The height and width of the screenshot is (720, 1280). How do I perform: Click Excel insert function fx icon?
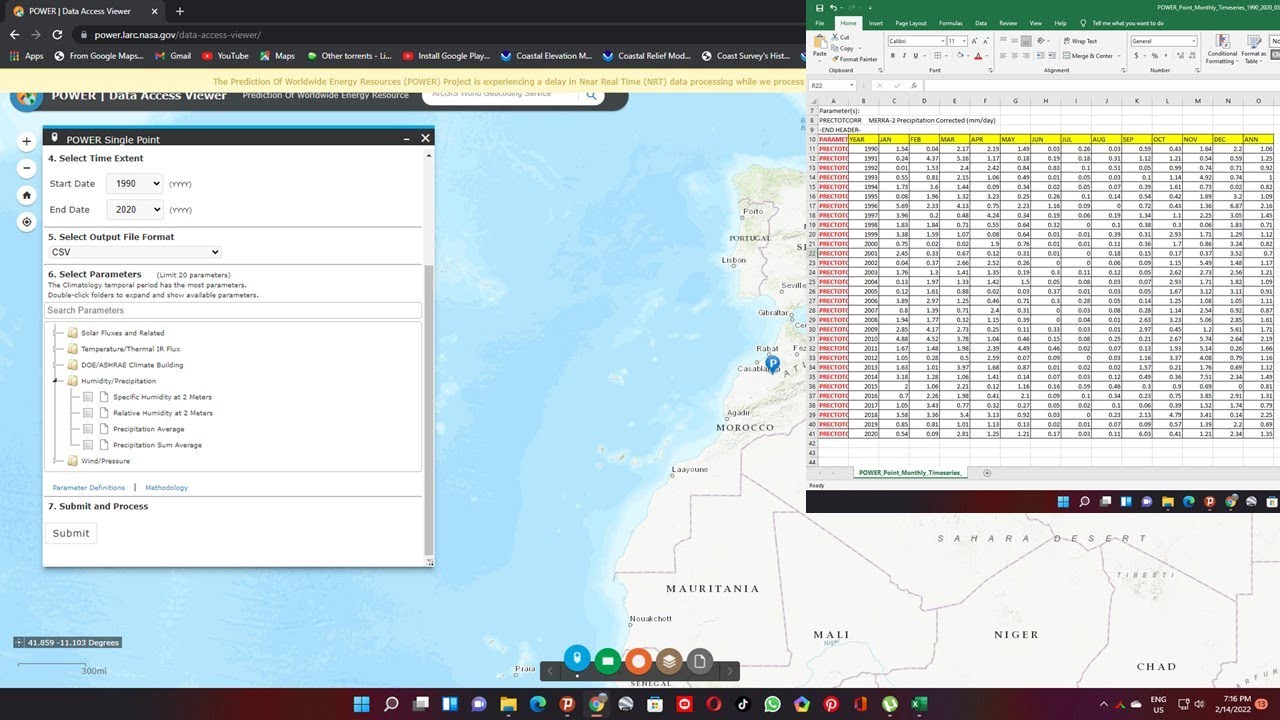pos(914,86)
